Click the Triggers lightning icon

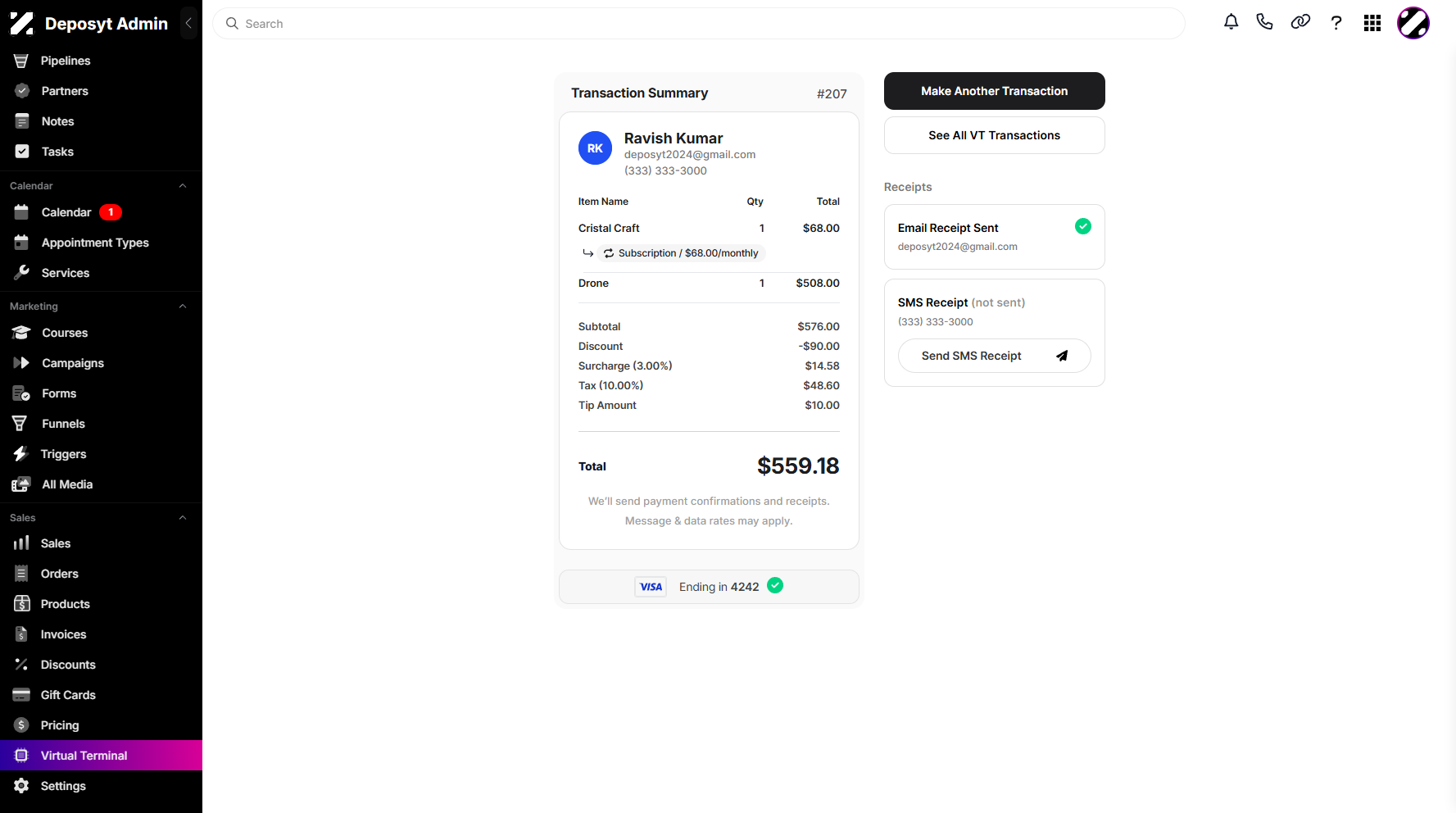pyautogui.click(x=21, y=454)
